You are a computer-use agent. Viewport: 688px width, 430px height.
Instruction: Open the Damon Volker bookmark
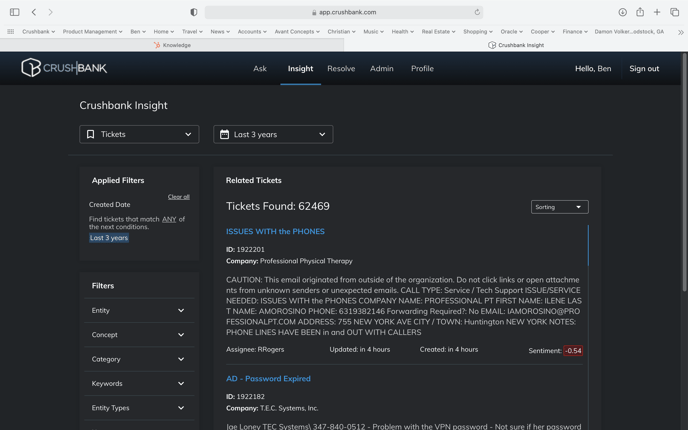[x=629, y=32]
